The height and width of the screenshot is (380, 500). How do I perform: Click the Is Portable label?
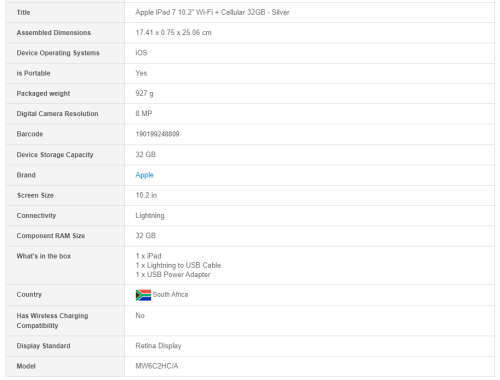[33, 73]
